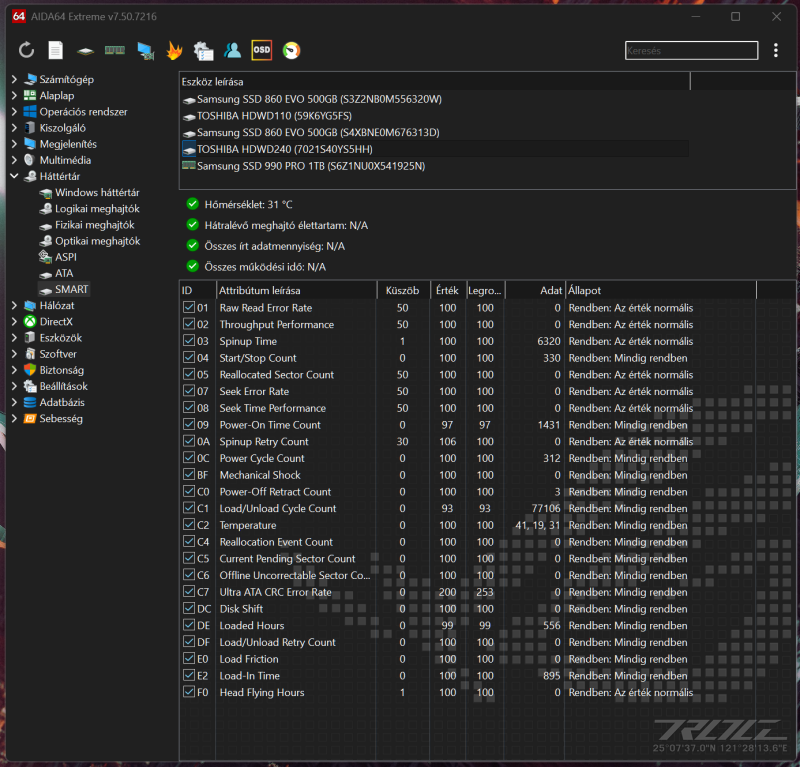
Task: Expand the Számítógép tree node
Action: 14,79
